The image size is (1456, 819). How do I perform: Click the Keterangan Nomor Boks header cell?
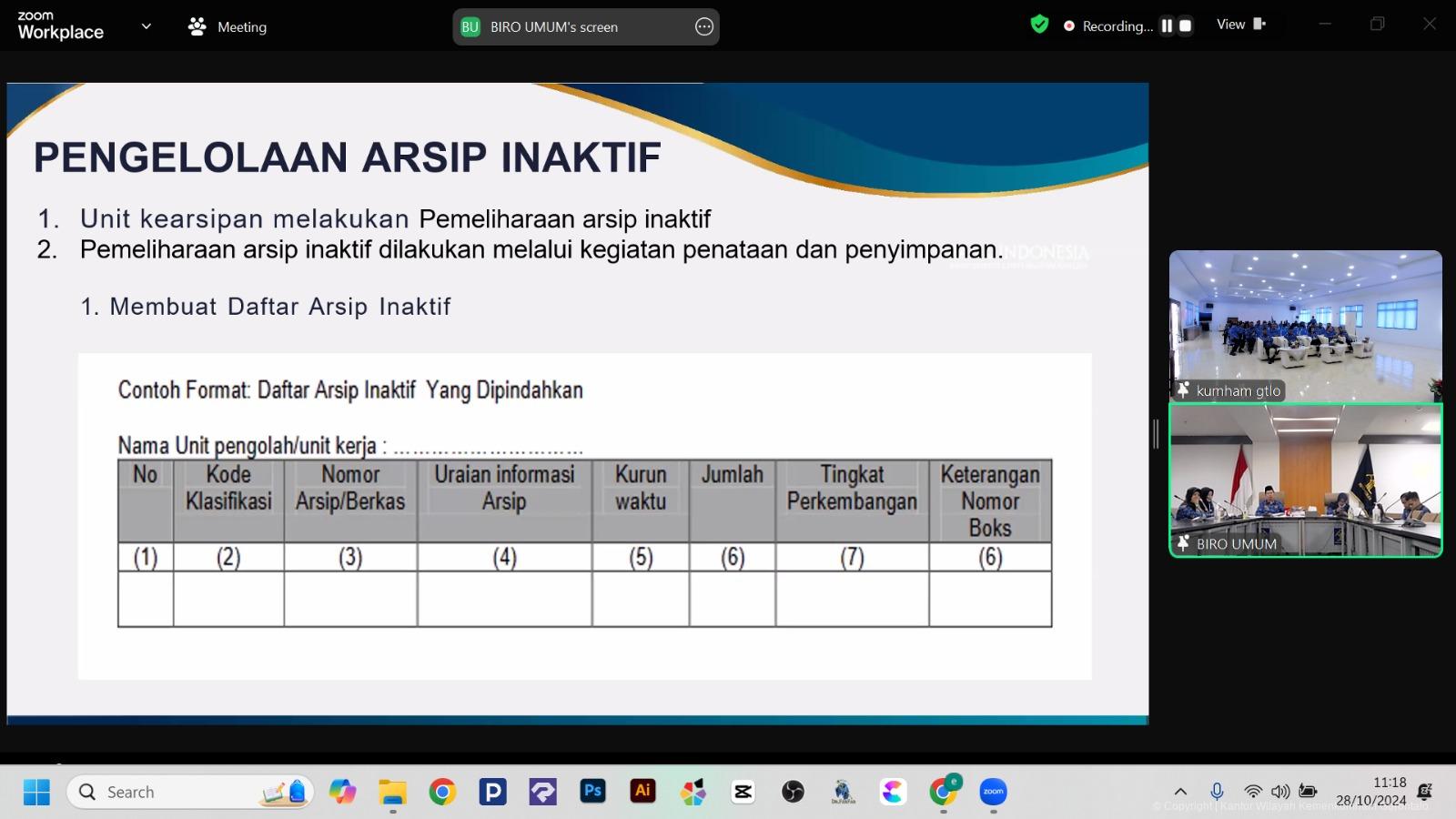[x=990, y=500]
